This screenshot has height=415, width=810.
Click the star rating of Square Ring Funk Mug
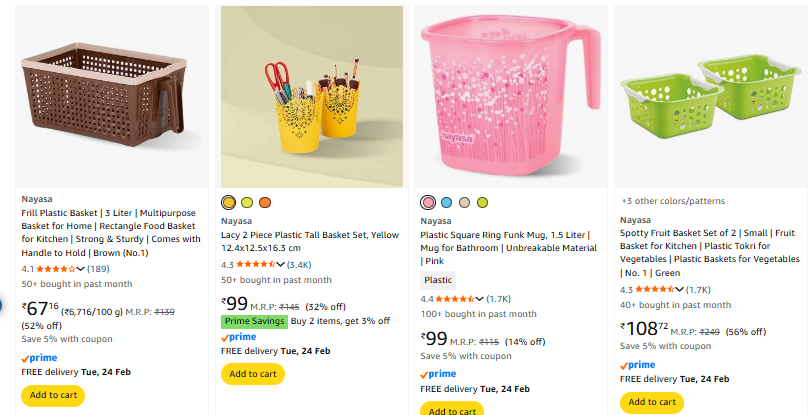click(453, 299)
